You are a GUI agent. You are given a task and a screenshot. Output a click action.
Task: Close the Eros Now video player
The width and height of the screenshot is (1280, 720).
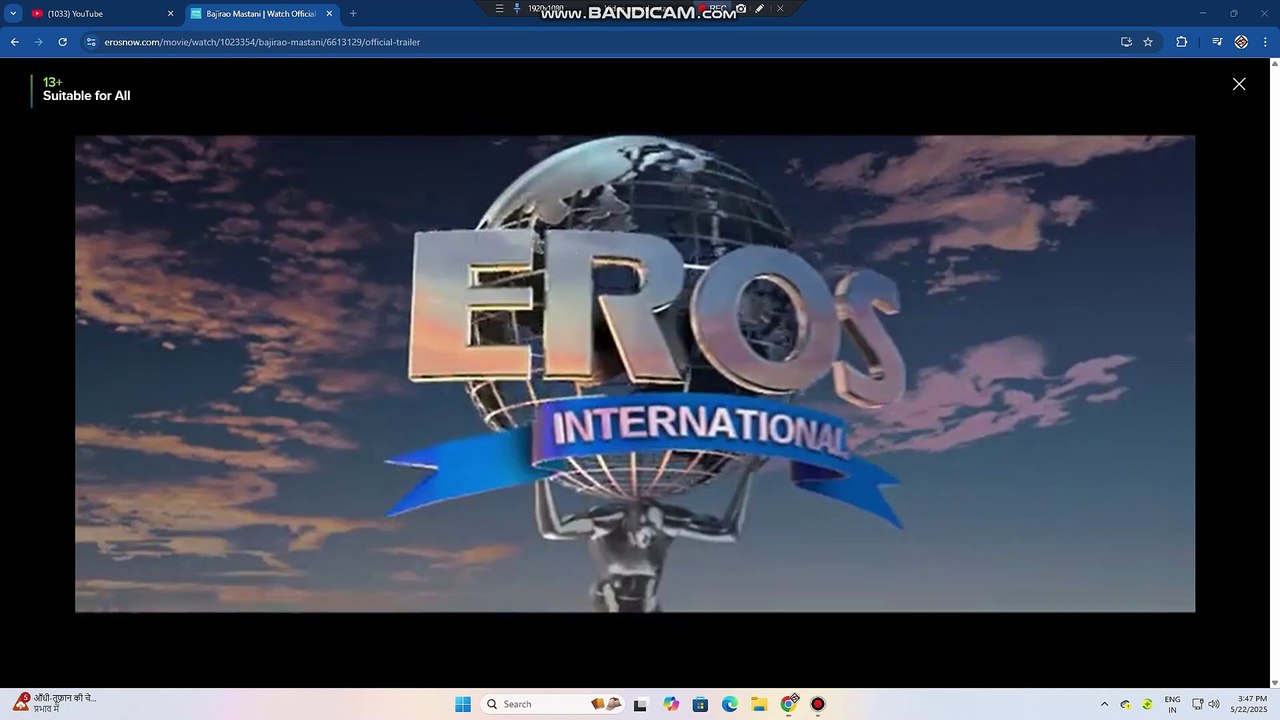(1239, 84)
